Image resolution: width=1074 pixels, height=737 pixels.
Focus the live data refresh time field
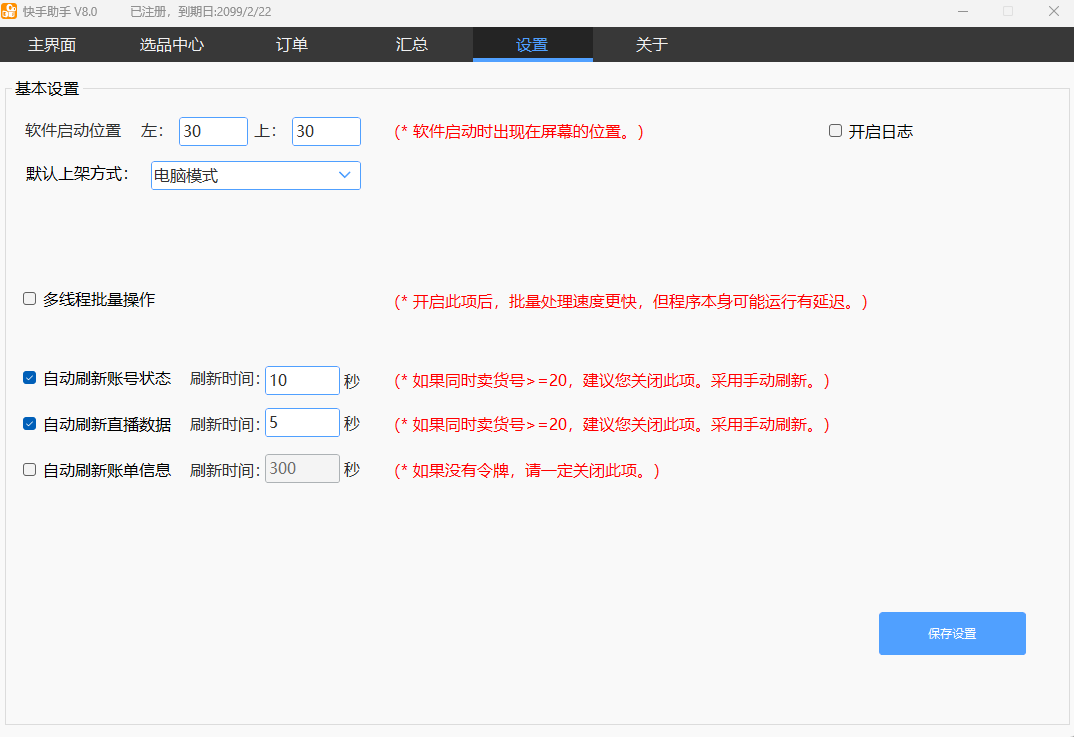click(302, 423)
